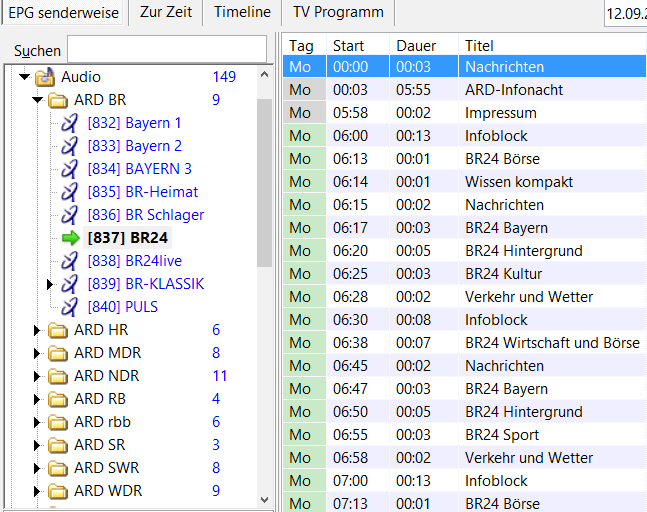647x512 pixels.
Task: Select the BR Schlager channel icon
Action: (x=69, y=215)
